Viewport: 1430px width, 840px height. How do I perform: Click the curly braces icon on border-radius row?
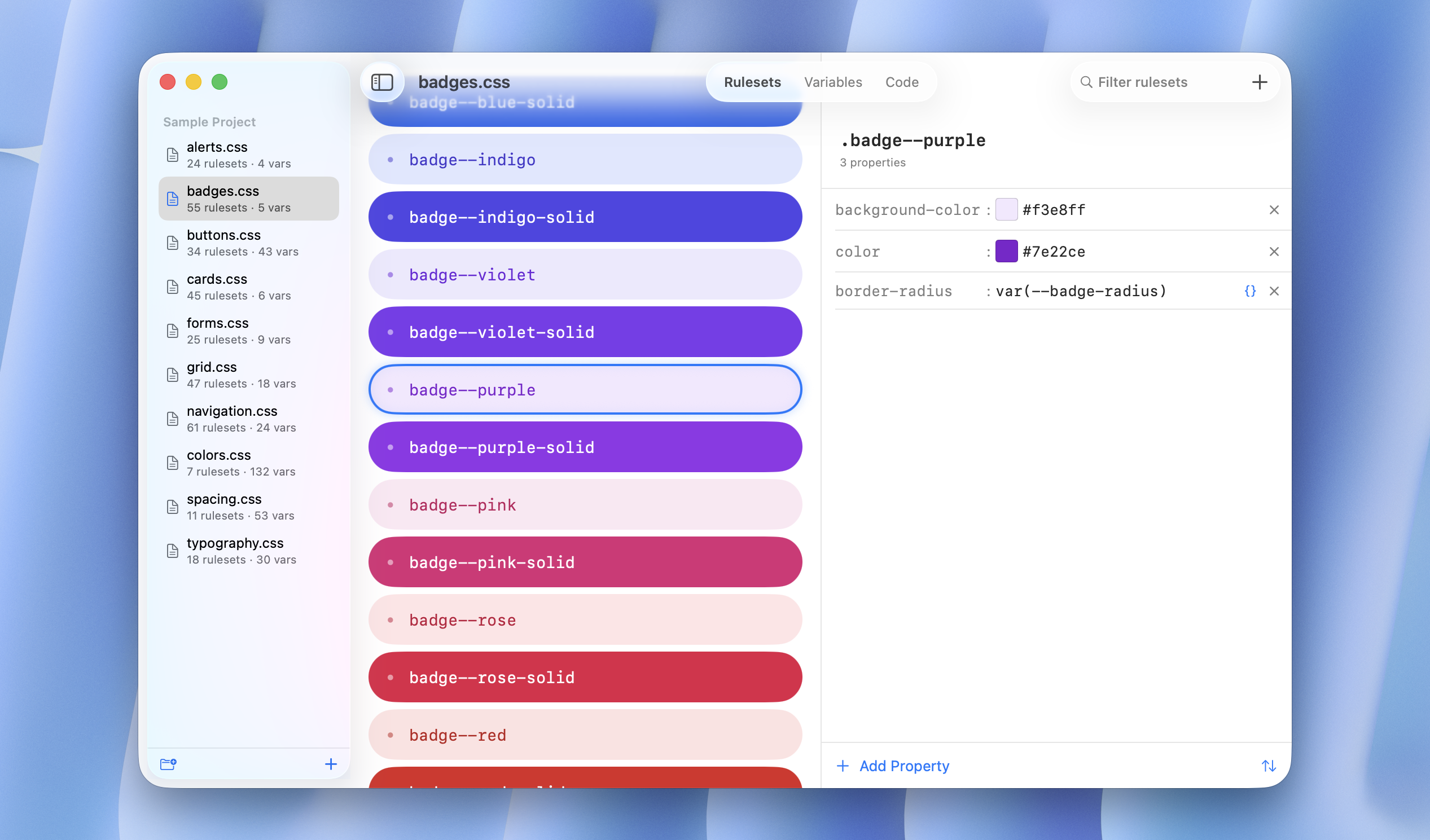point(1250,291)
